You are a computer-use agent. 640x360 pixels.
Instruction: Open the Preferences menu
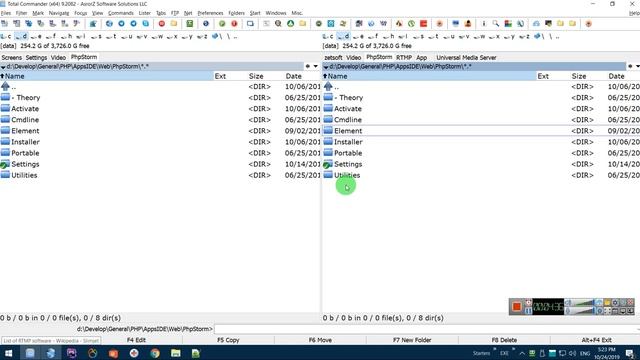coord(210,13)
